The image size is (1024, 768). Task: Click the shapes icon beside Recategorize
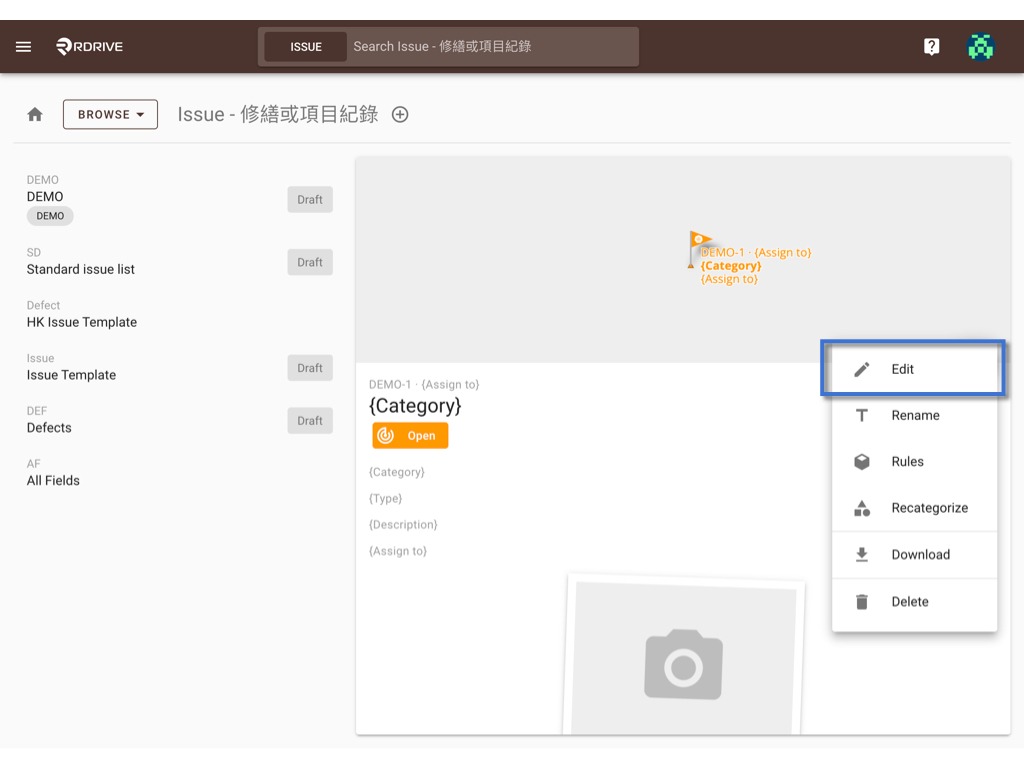[861, 508]
